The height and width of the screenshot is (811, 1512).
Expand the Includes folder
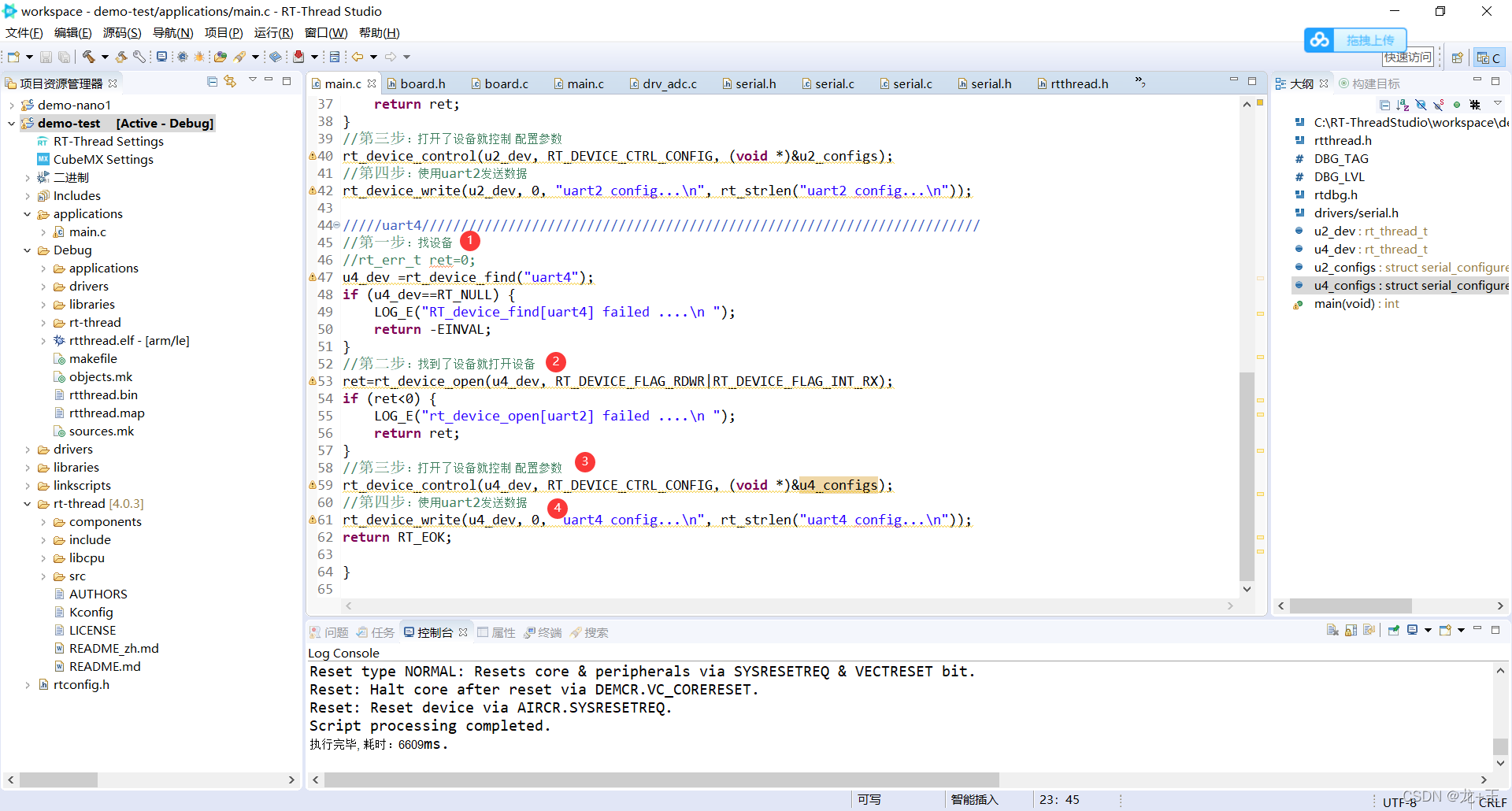click(28, 196)
